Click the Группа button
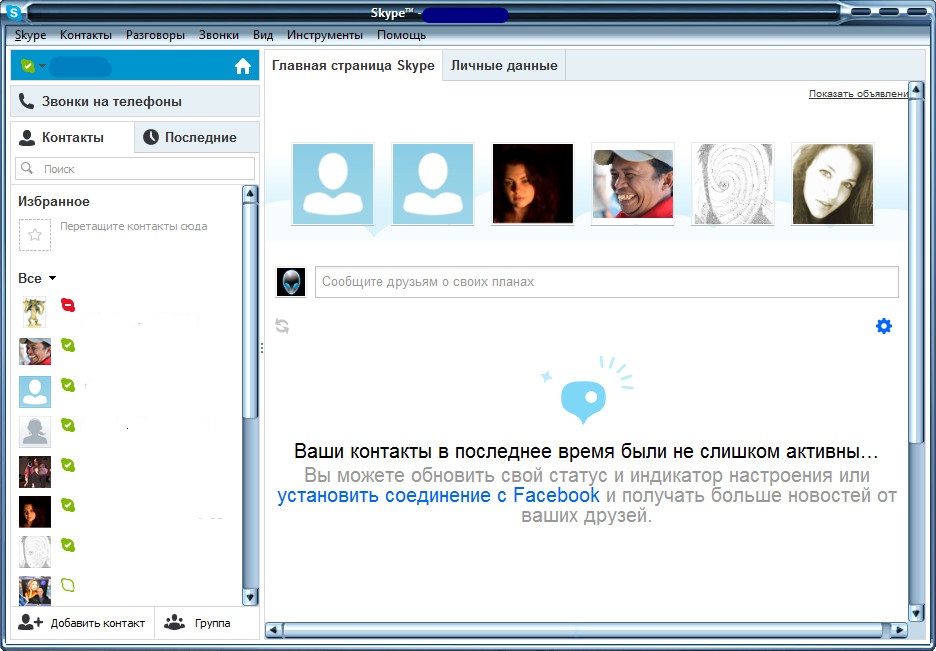This screenshot has height=651, width=936. point(207,623)
